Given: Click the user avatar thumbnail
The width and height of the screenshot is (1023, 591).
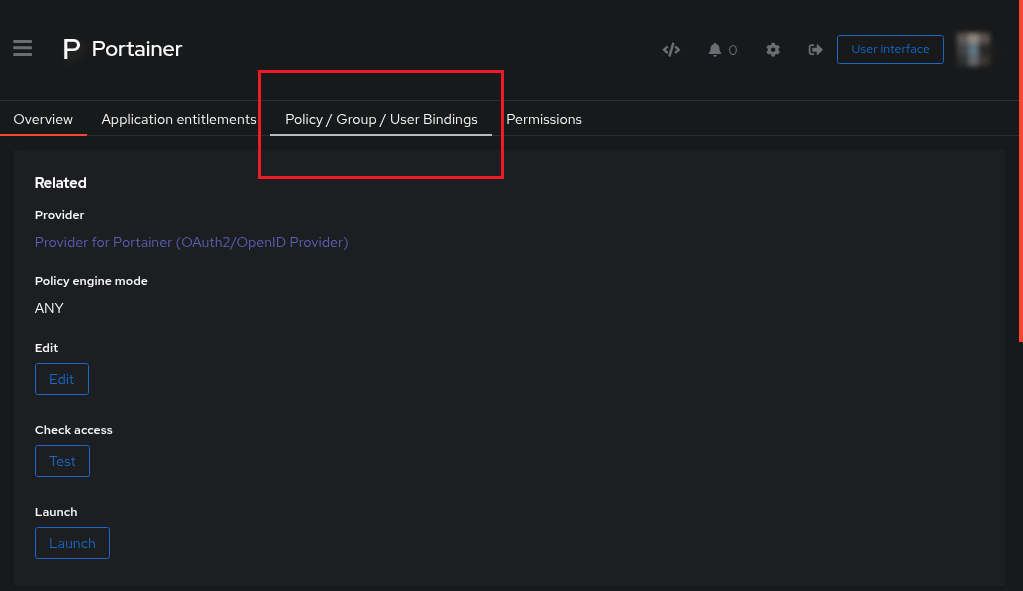Looking at the screenshot, I should click(973, 49).
